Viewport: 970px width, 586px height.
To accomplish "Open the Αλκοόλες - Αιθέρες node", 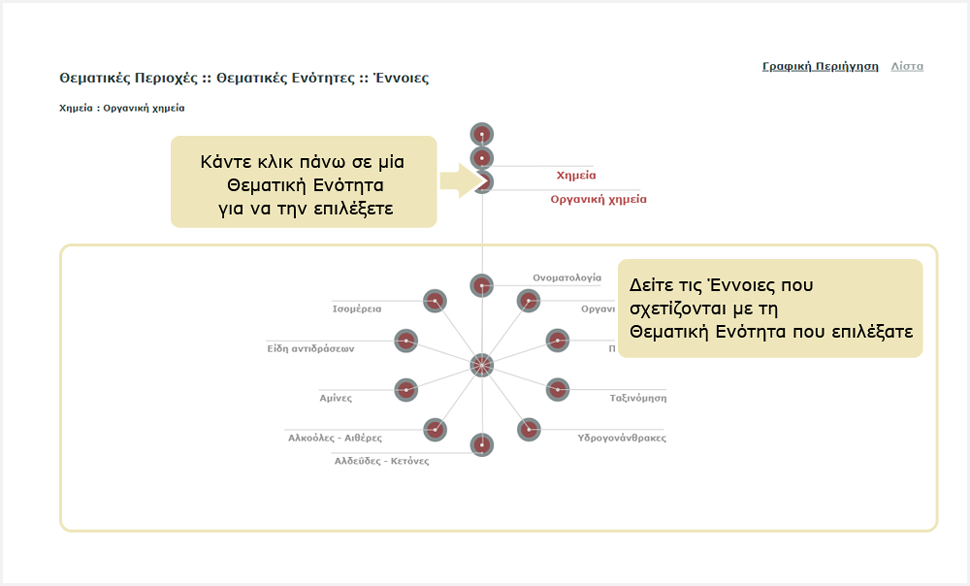I will (x=434, y=429).
